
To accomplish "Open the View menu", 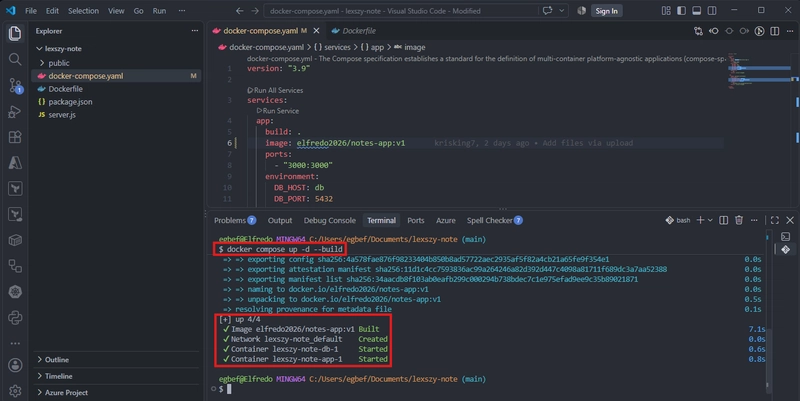I will (x=116, y=11).
